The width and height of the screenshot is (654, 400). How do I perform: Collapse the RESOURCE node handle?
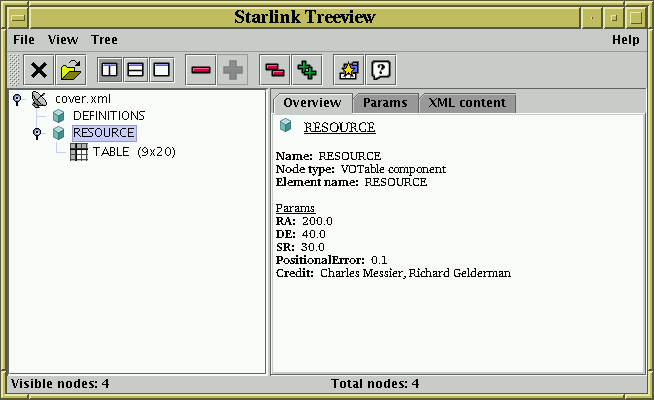tap(37, 133)
